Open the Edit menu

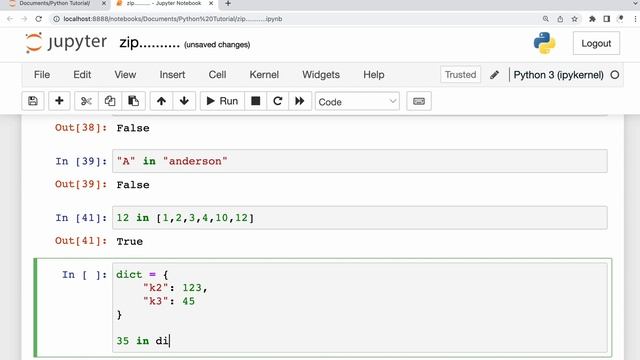82,75
